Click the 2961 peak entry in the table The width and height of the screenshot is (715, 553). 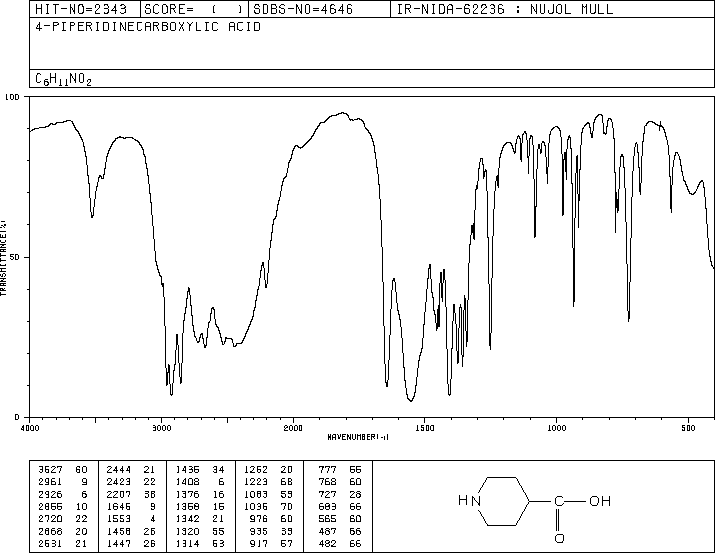point(63,481)
